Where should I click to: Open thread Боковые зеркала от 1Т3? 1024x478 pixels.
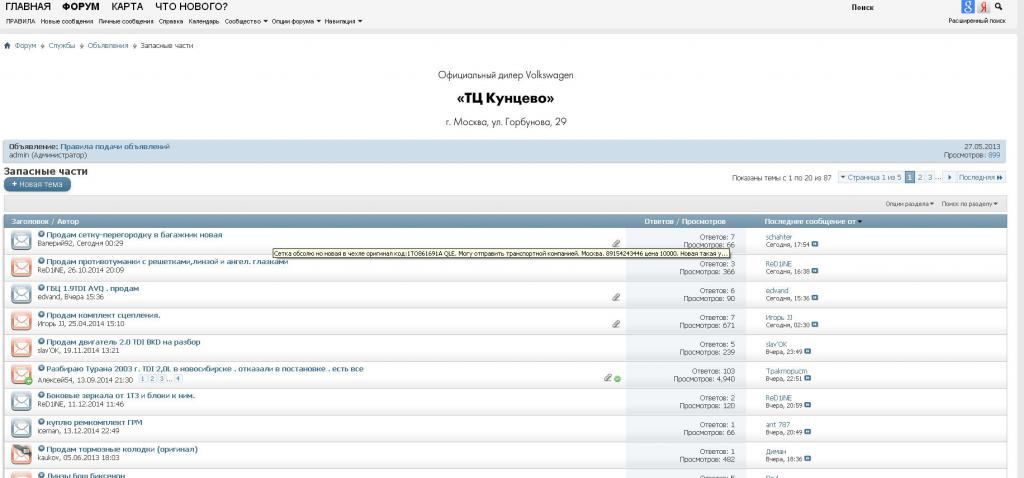click(121, 396)
